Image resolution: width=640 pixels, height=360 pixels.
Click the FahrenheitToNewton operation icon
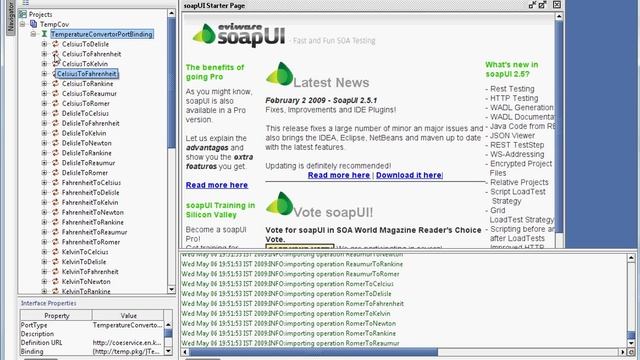[x=56, y=212]
